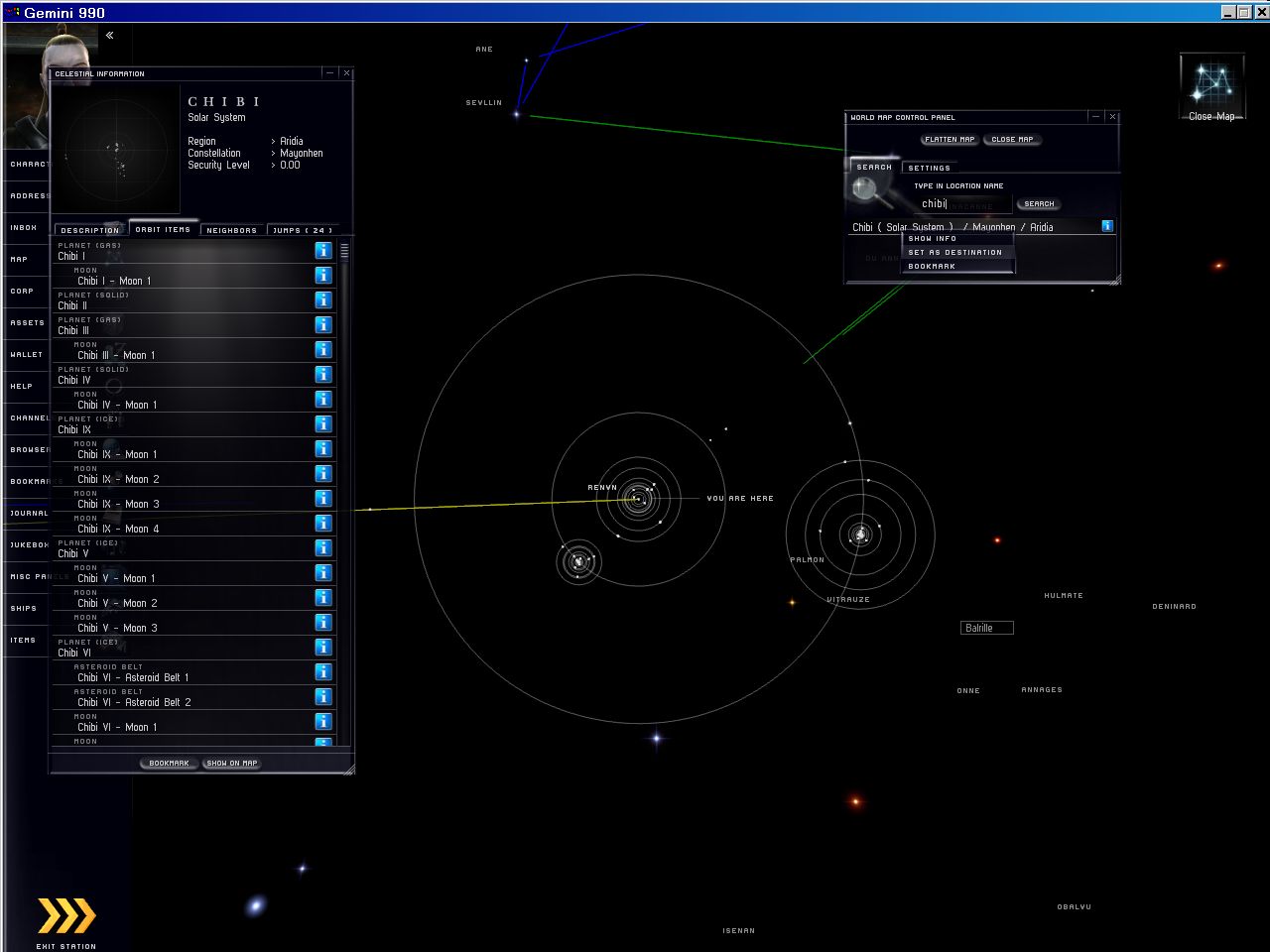Switch to Description tab

point(90,230)
